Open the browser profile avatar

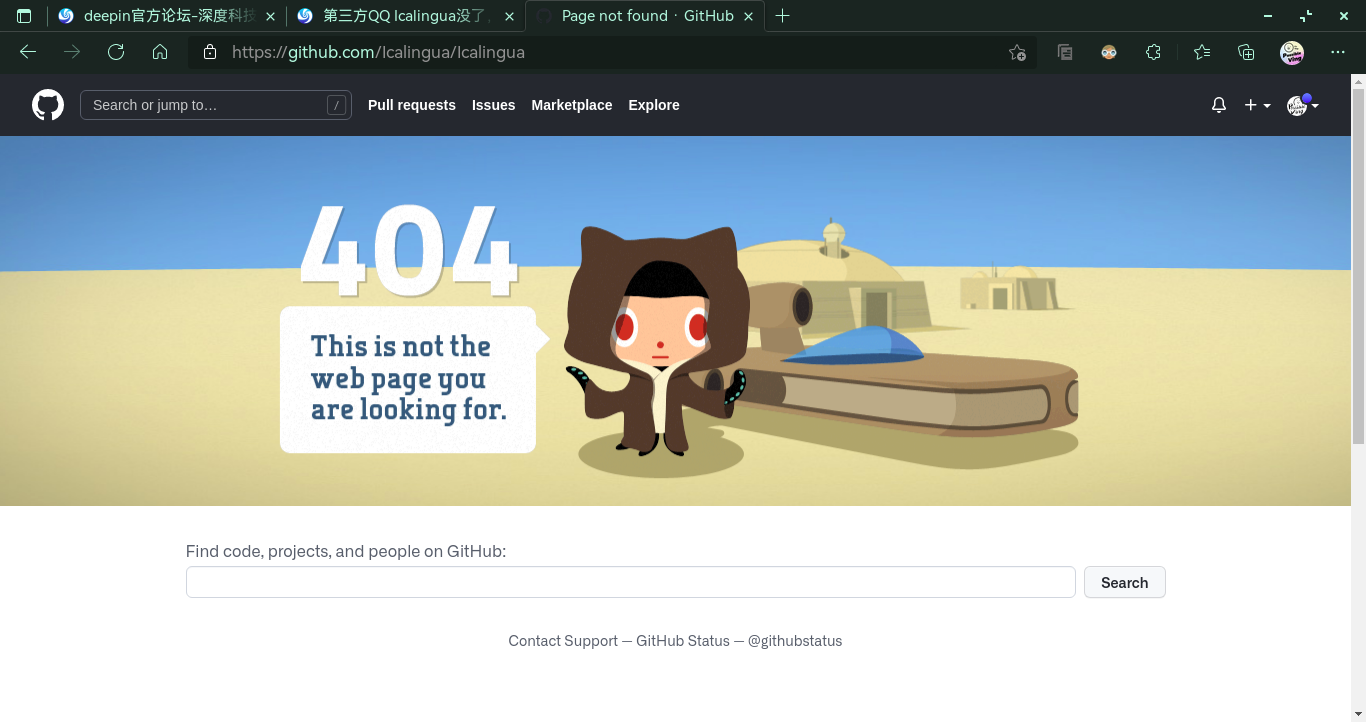click(1292, 52)
